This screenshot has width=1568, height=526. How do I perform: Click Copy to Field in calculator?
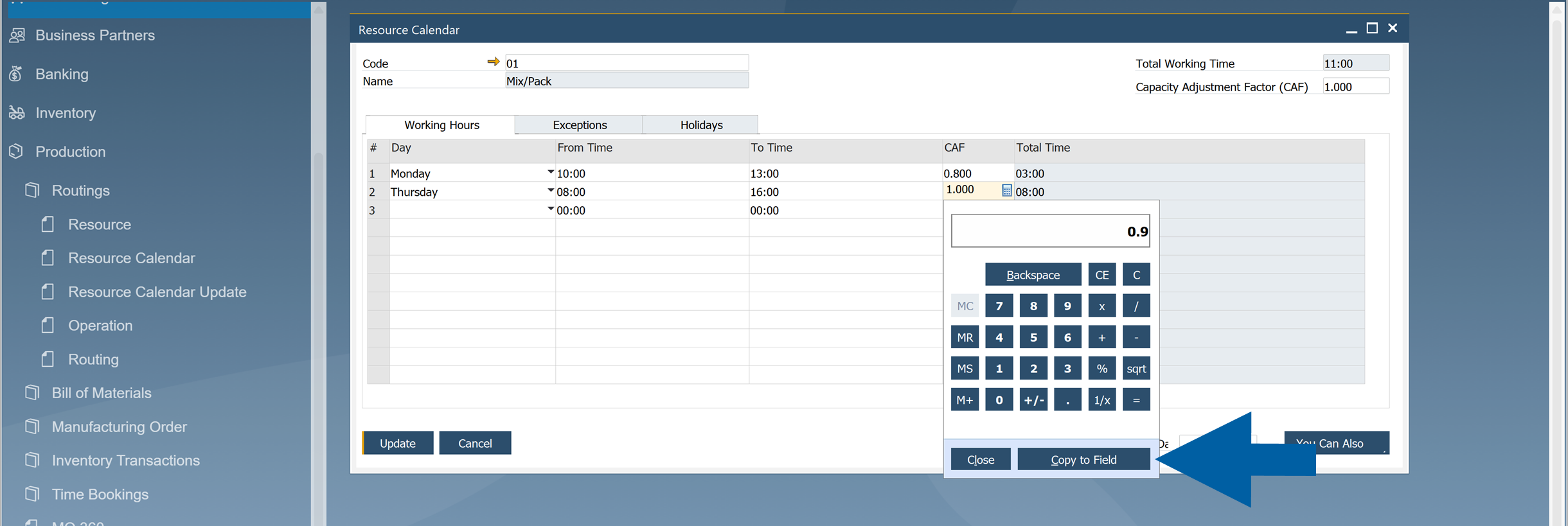click(1083, 459)
